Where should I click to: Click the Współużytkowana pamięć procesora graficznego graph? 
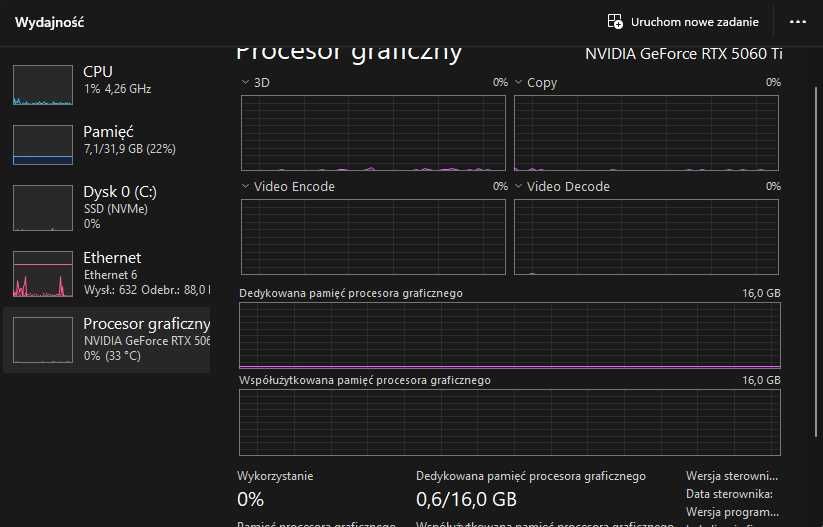[x=510, y=422]
